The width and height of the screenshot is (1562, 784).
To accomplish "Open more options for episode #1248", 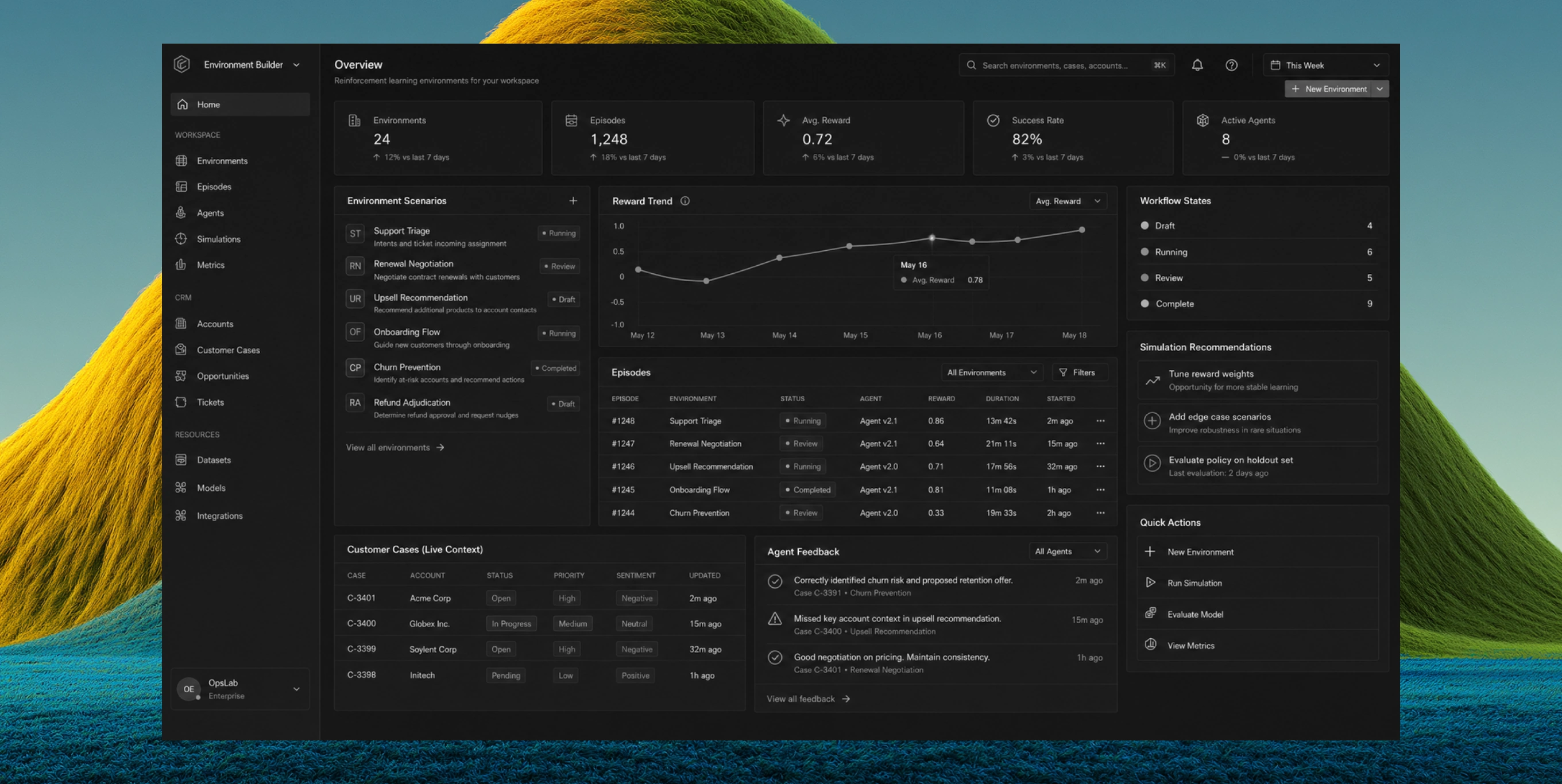I will (1100, 421).
